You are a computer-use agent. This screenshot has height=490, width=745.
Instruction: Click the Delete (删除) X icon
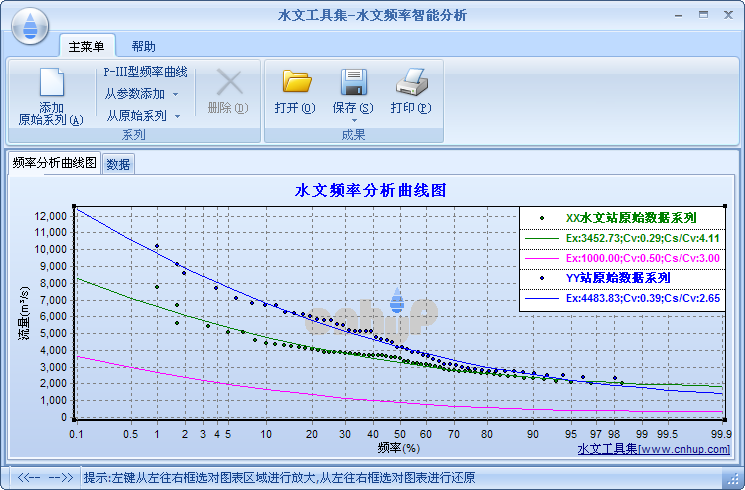tap(229, 84)
